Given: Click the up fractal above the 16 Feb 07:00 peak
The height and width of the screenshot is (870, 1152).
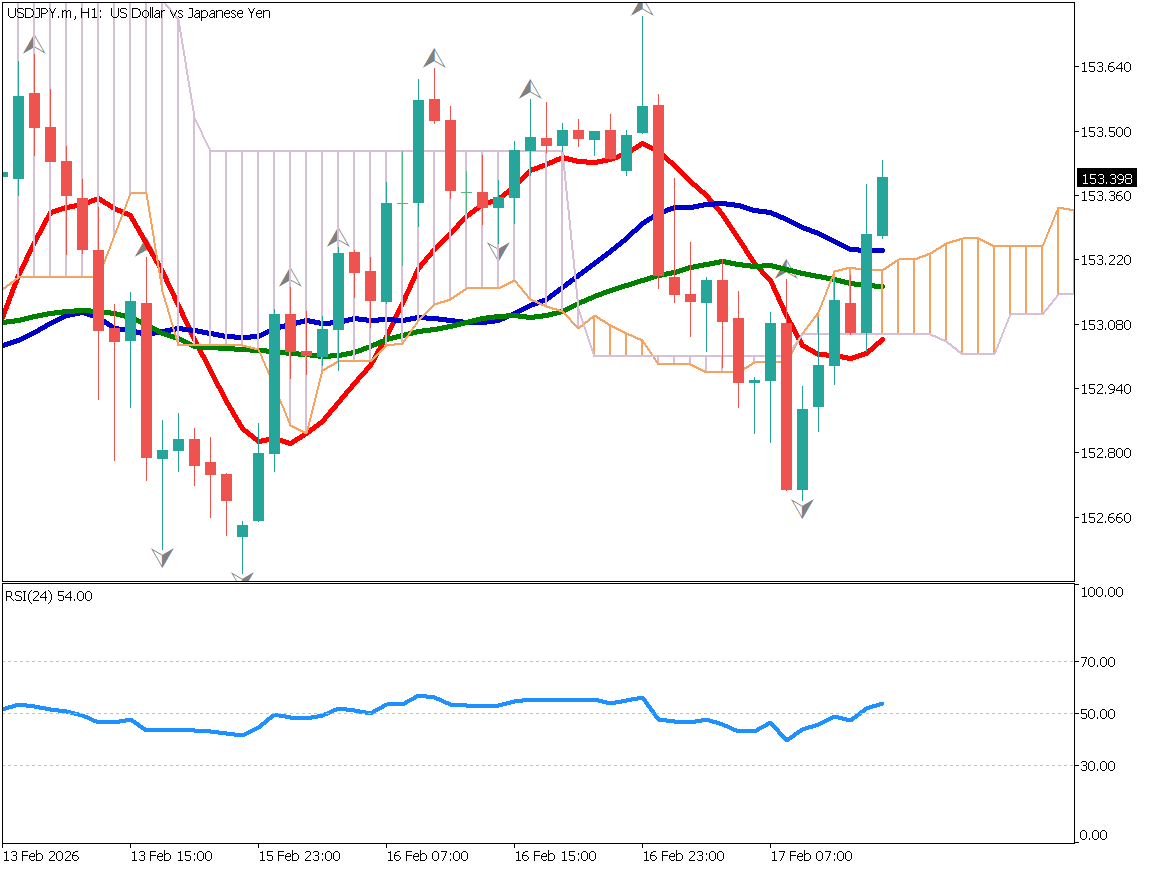Looking at the screenshot, I should point(433,58).
